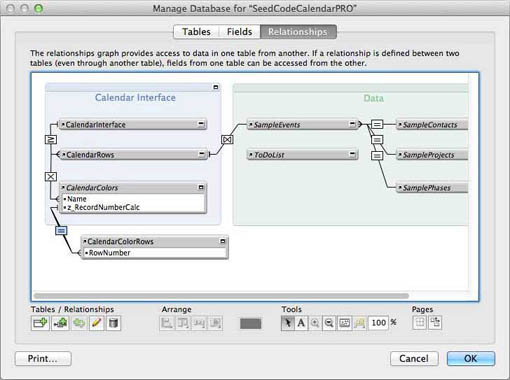Collapse the Calendar Interface note box
The width and height of the screenshot is (510, 380).
216,87
